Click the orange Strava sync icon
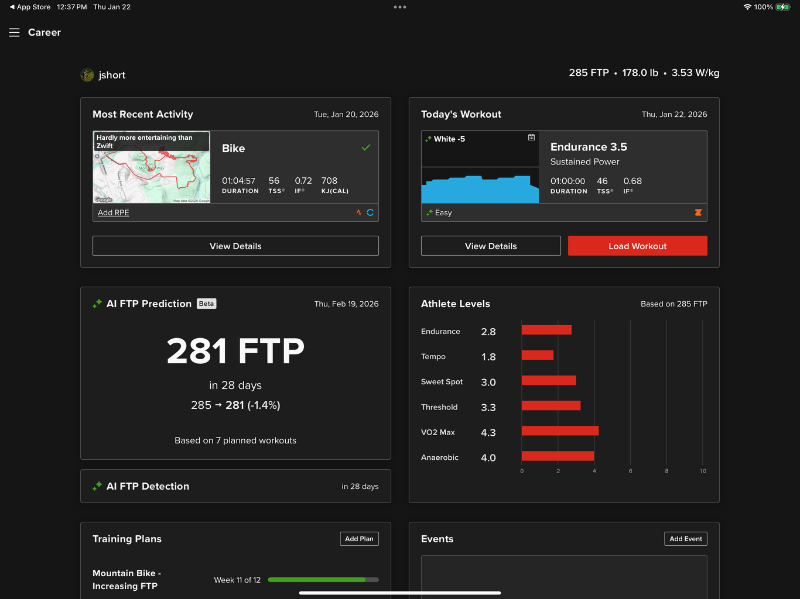 360,212
